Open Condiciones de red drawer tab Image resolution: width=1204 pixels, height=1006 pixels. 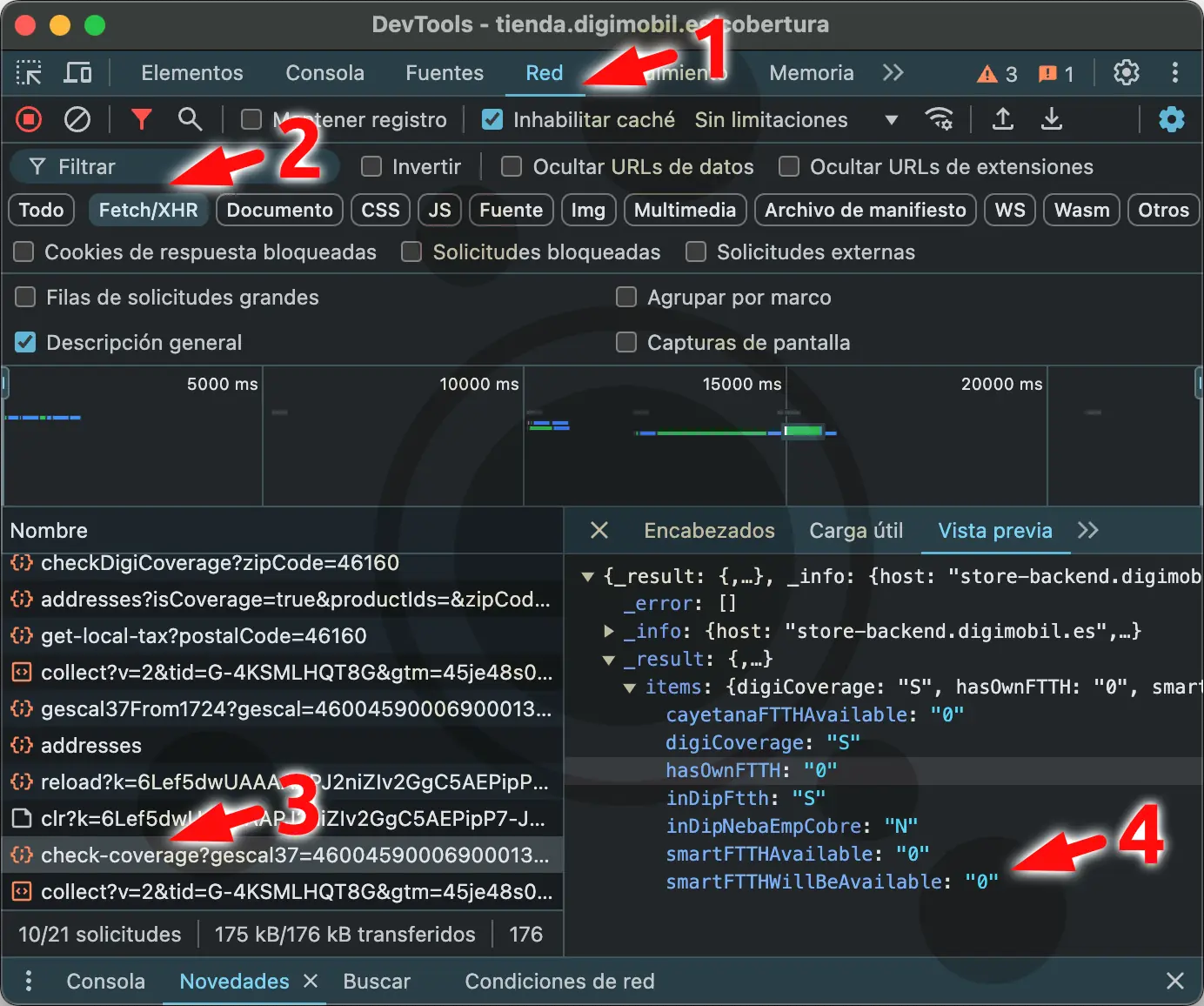(559, 981)
